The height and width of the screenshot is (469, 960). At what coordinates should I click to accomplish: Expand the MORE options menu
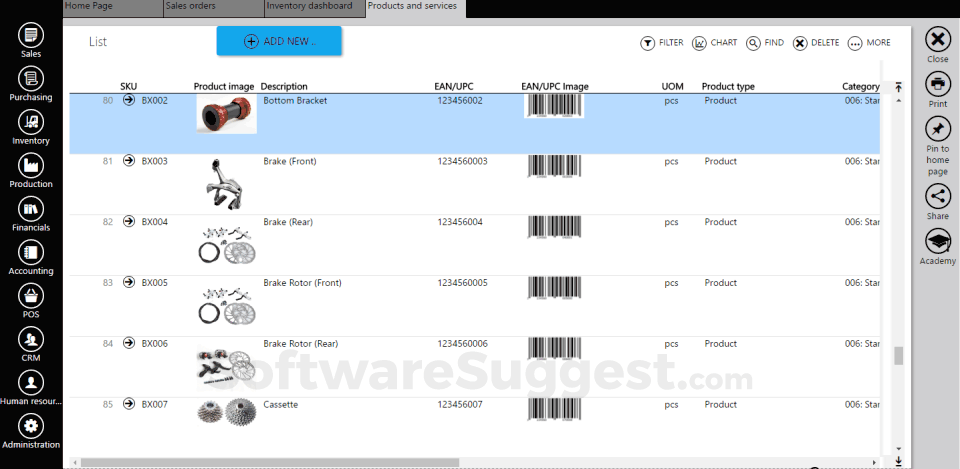point(869,43)
